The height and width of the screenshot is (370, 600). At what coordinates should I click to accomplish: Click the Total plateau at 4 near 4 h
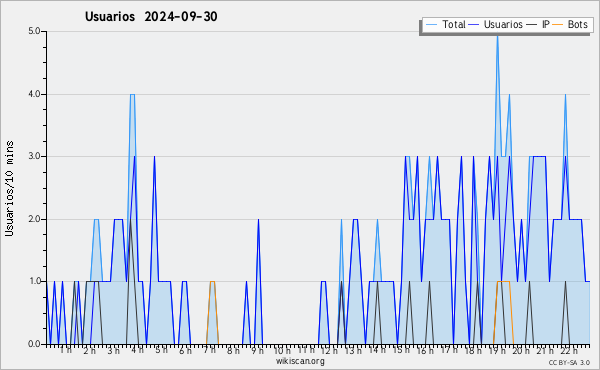tap(132, 95)
